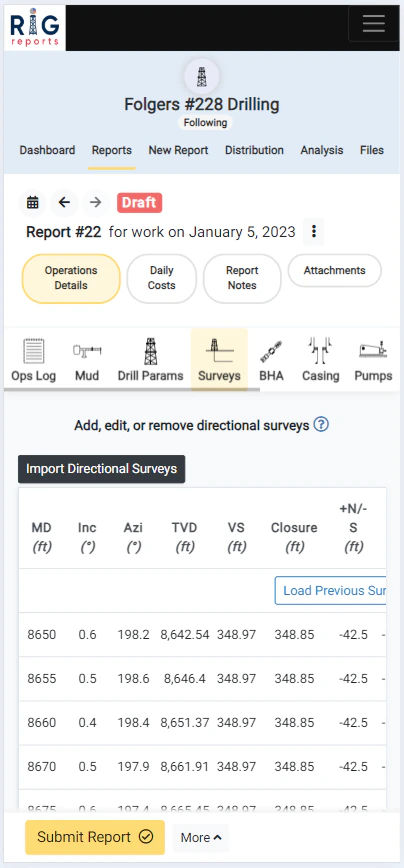This screenshot has height=868, width=404.
Task: Click the azimuth value 198.6
Action: tap(133, 678)
